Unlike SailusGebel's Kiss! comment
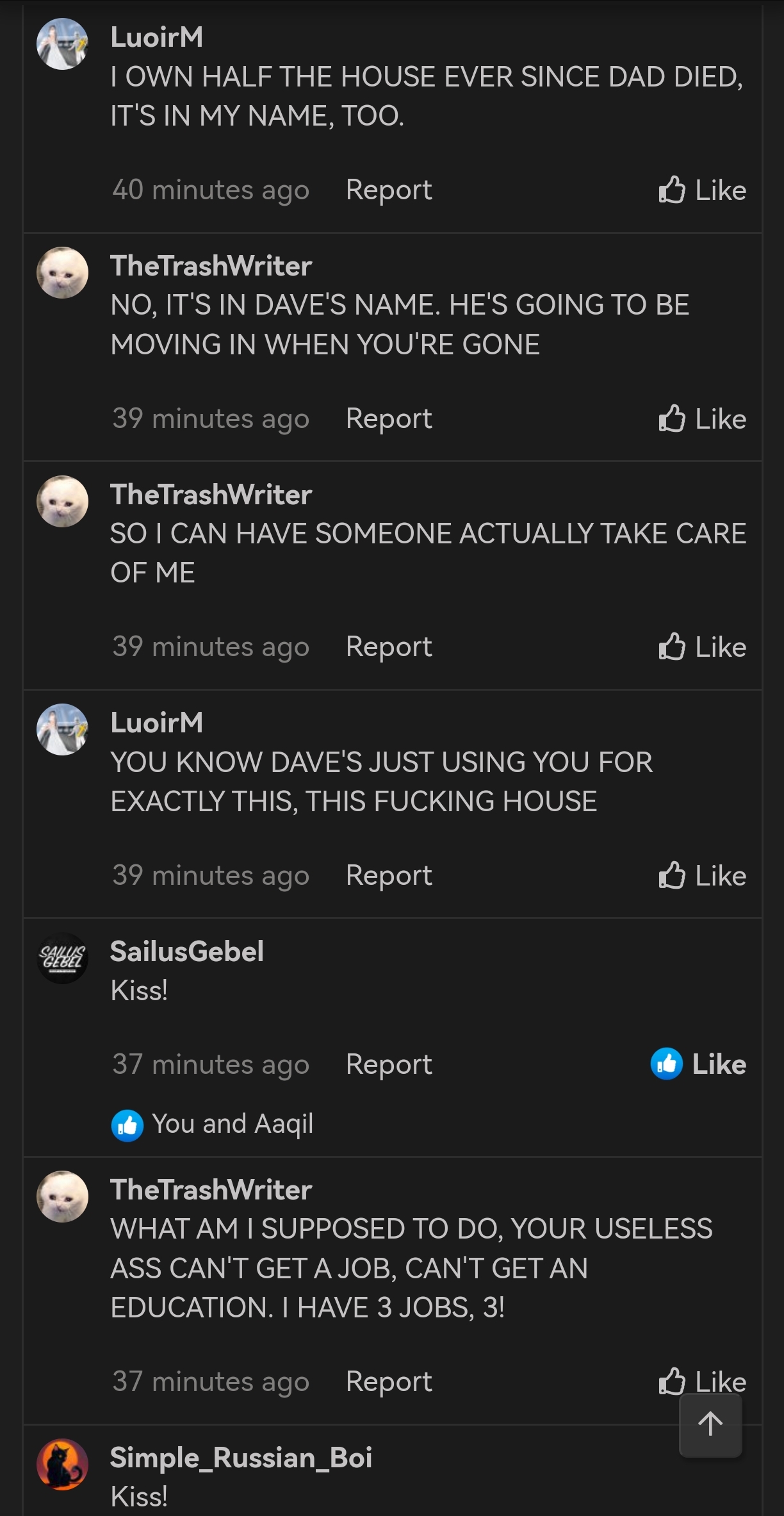 pyautogui.click(x=698, y=1064)
